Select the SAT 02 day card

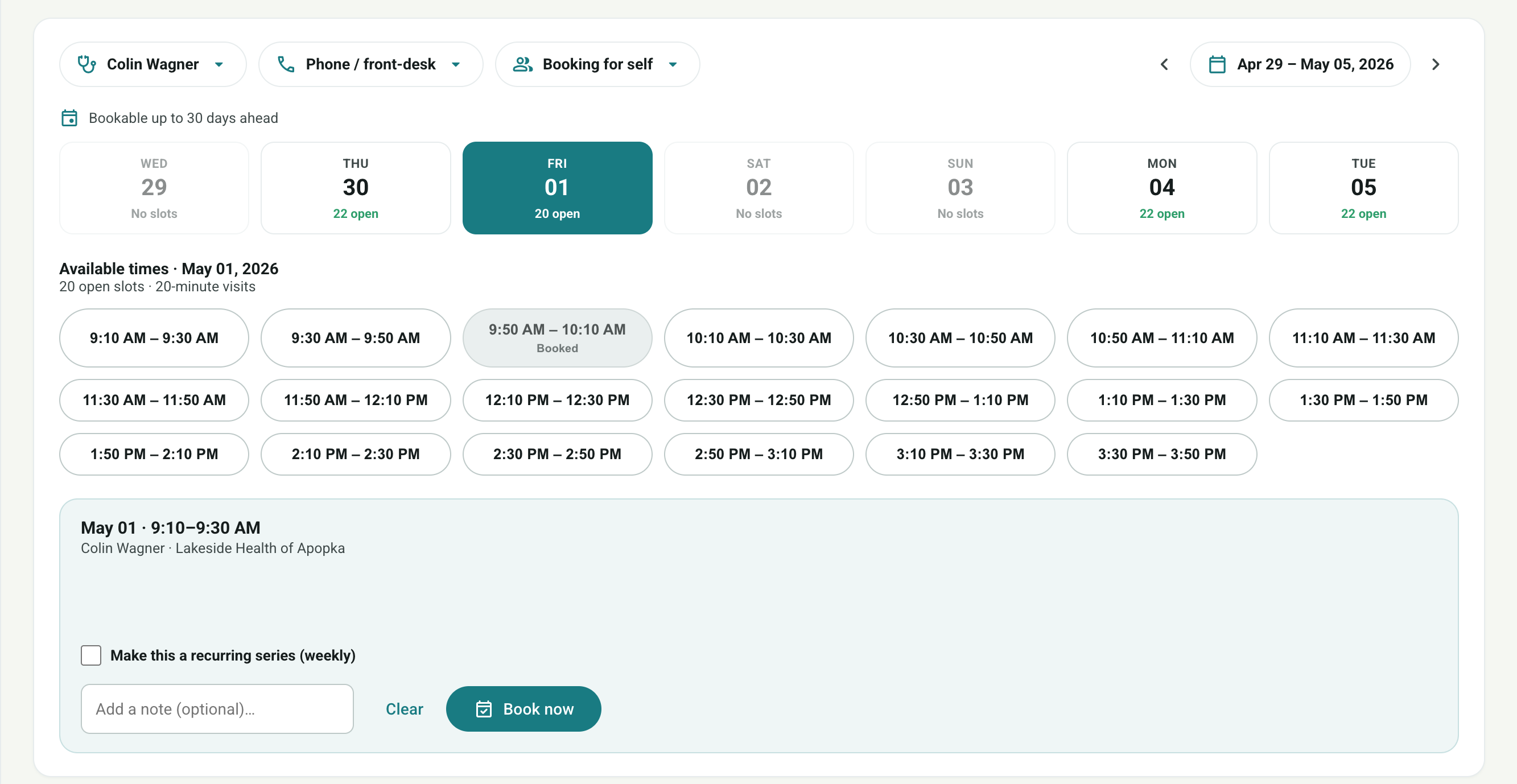click(758, 188)
